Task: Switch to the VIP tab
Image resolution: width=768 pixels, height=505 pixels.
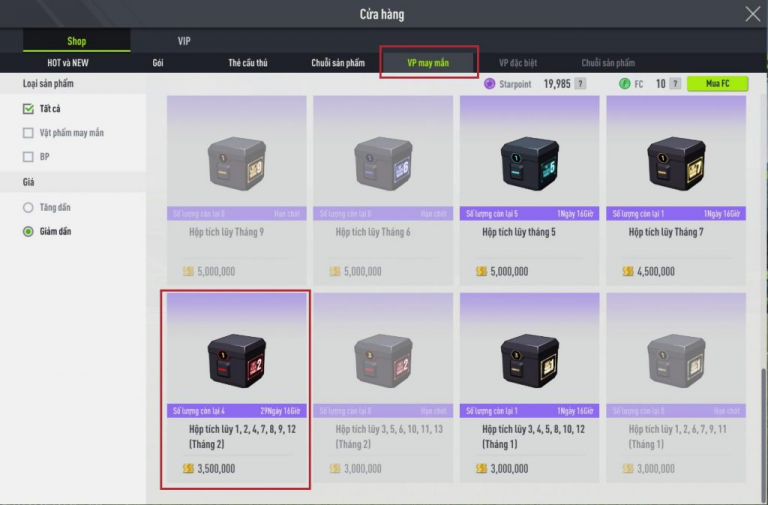Action: tap(184, 41)
